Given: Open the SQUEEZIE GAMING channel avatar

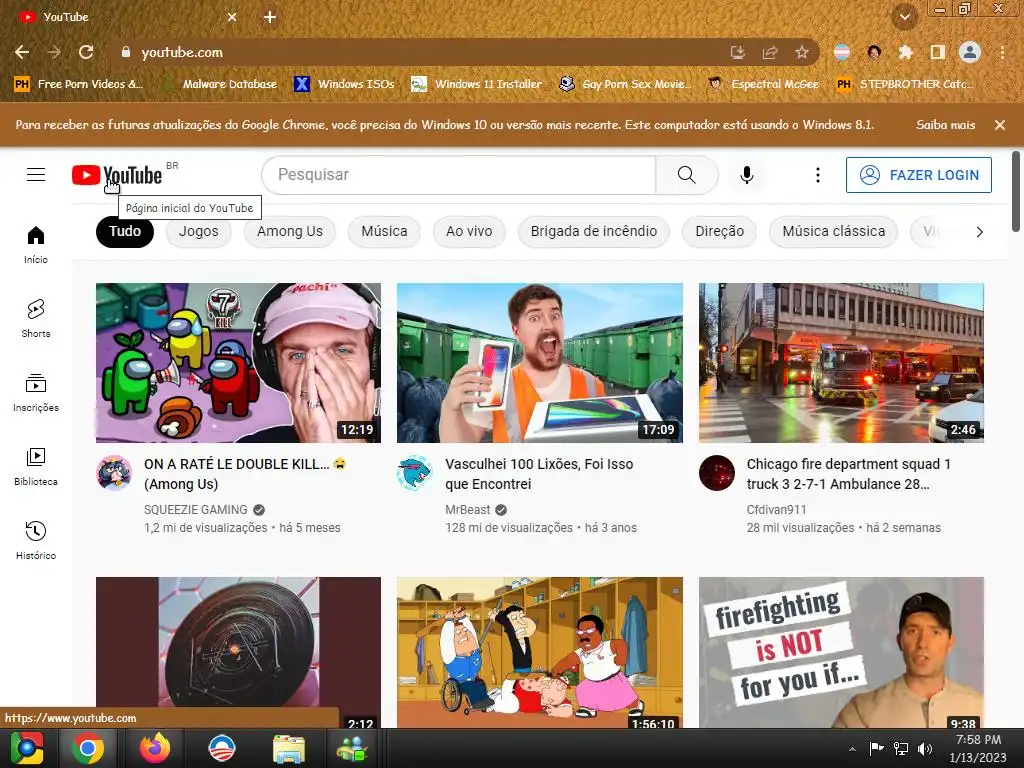Looking at the screenshot, I should point(114,473).
